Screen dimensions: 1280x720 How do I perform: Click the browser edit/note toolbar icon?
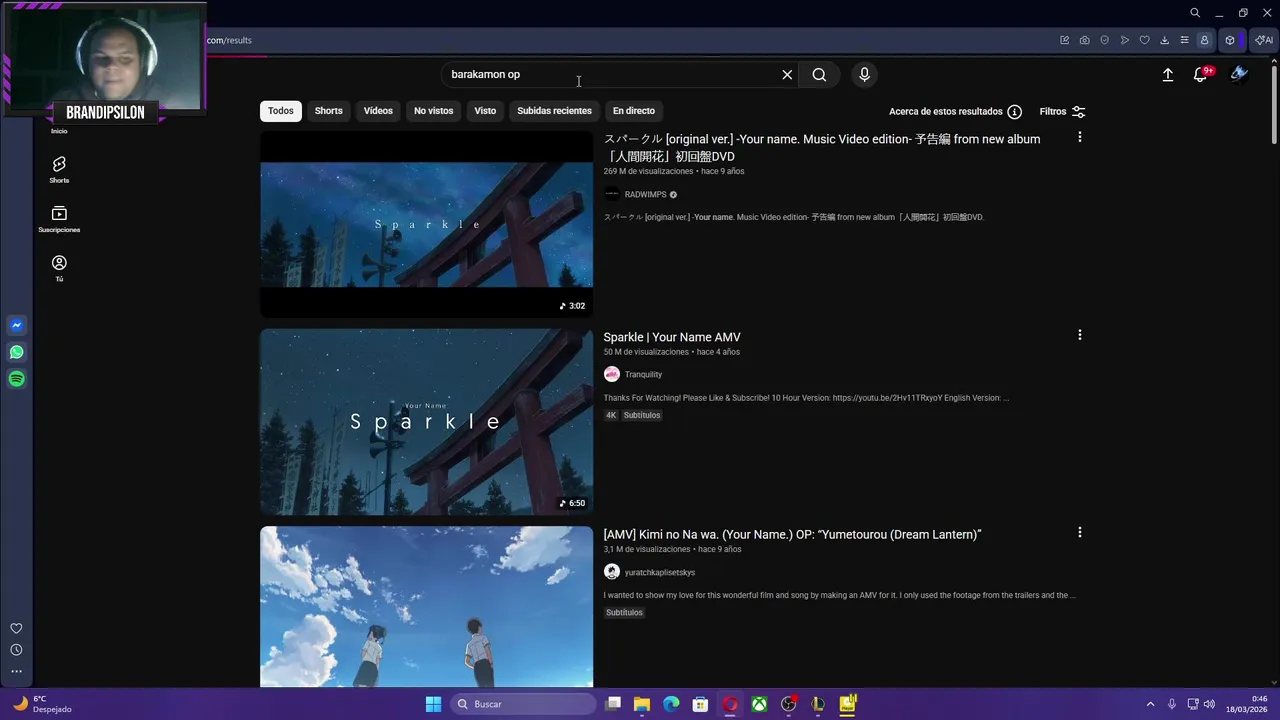[1065, 40]
